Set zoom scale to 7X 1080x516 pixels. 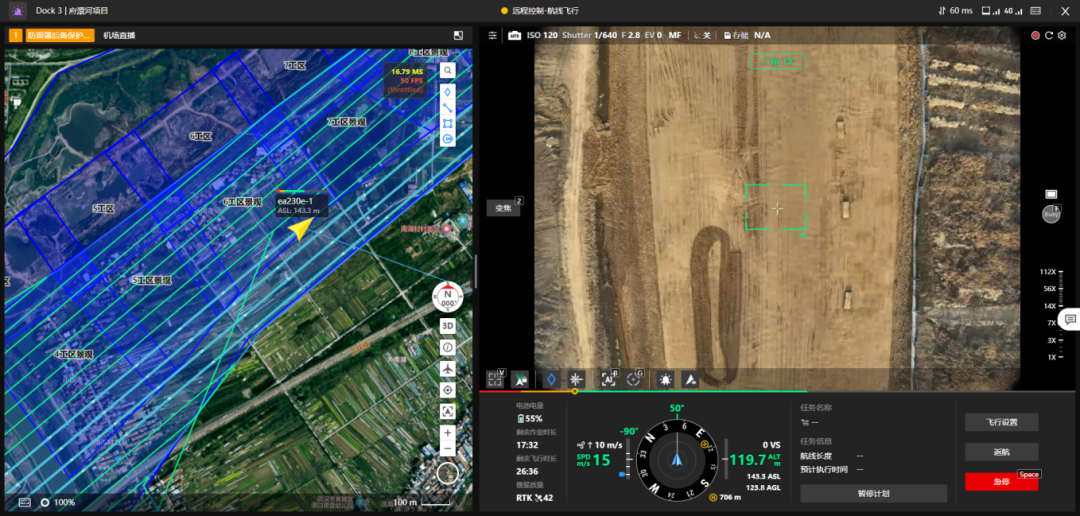(1051, 323)
